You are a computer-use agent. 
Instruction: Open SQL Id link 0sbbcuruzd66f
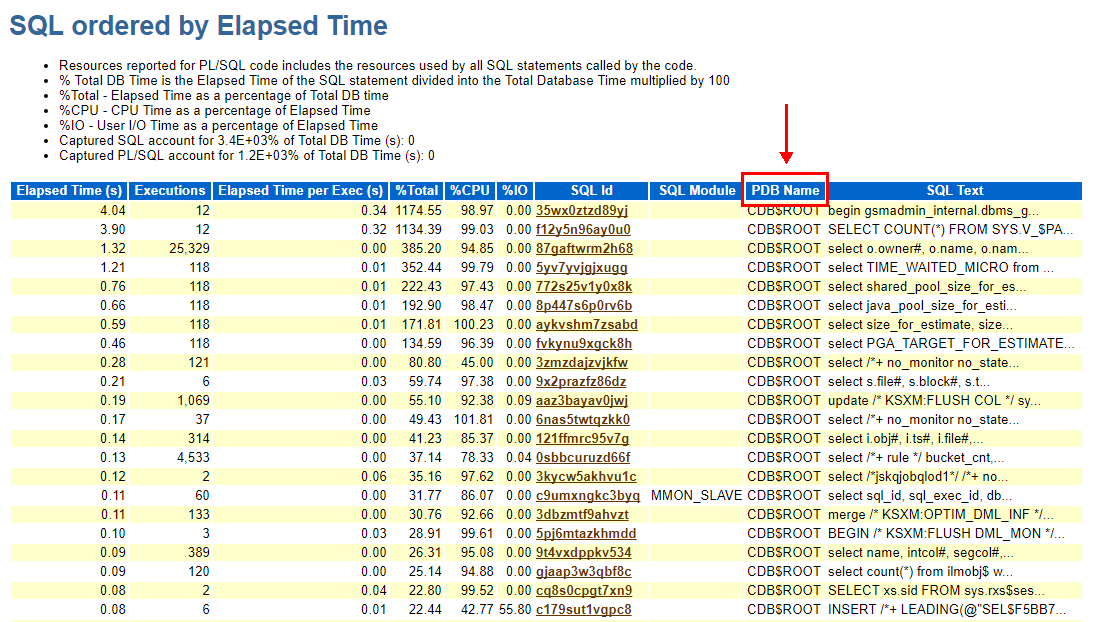pos(583,457)
